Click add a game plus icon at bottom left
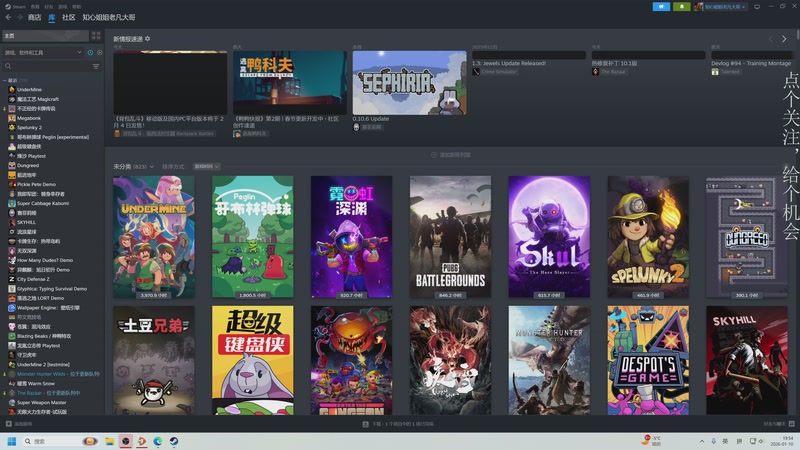 tap(8, 424)
